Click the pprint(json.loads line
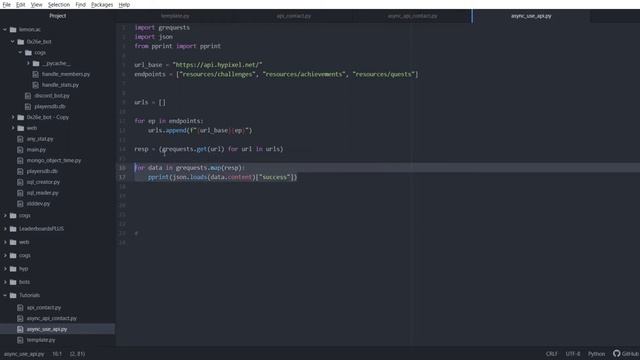Image resolution: width=640 pixels, height=360 pixels. click(x=222, y=177)
